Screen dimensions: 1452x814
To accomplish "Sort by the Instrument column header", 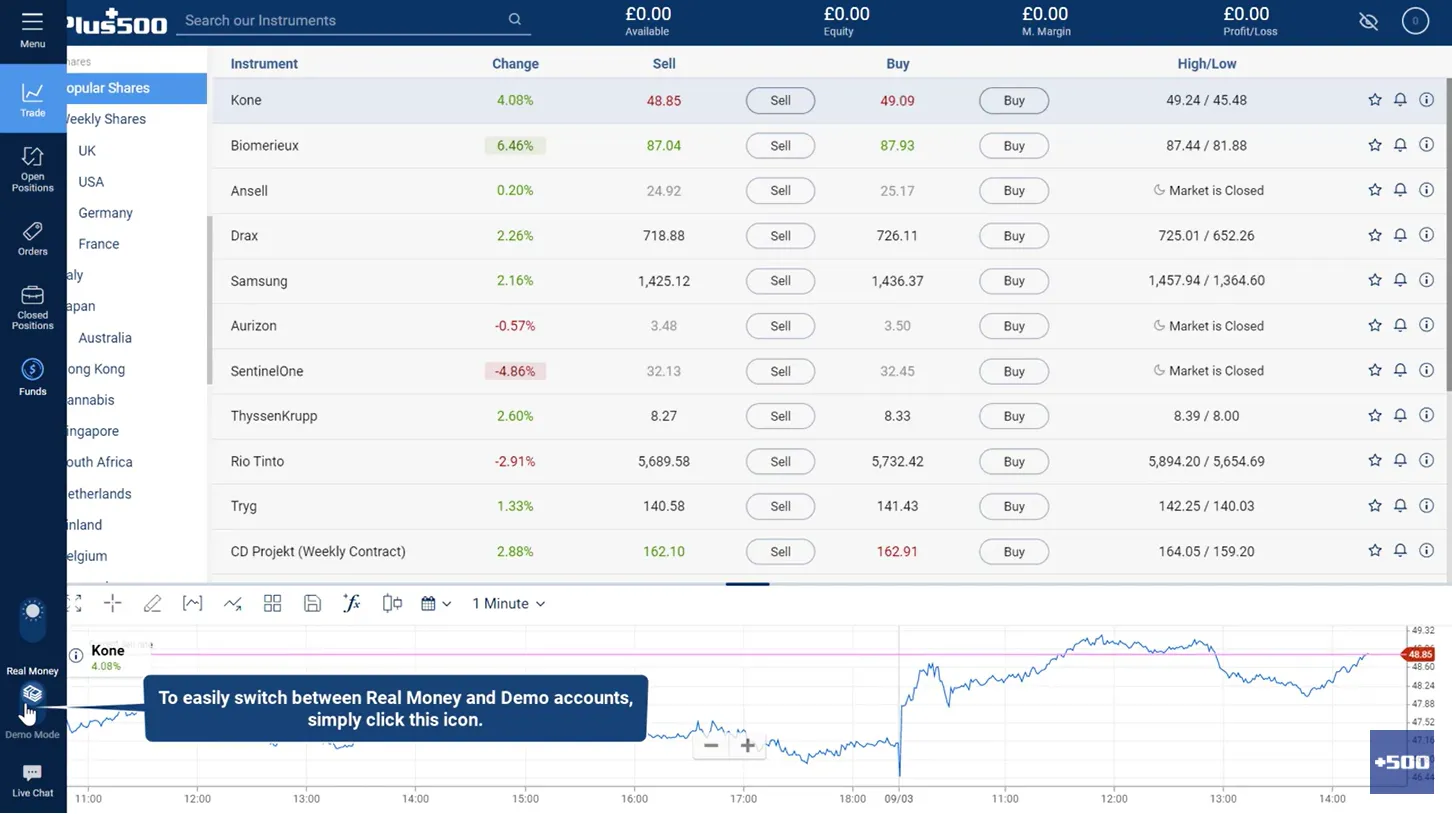I will pos(264,64).
